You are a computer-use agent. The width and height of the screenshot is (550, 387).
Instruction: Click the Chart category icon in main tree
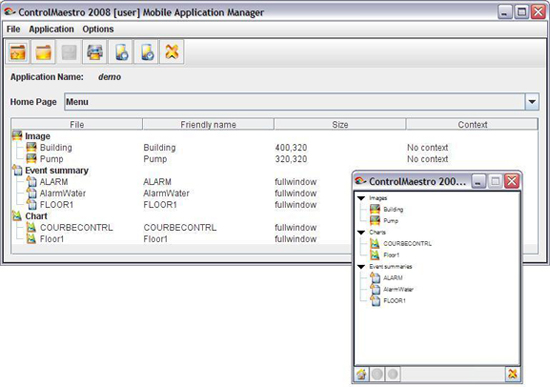(x=17, y=216)
